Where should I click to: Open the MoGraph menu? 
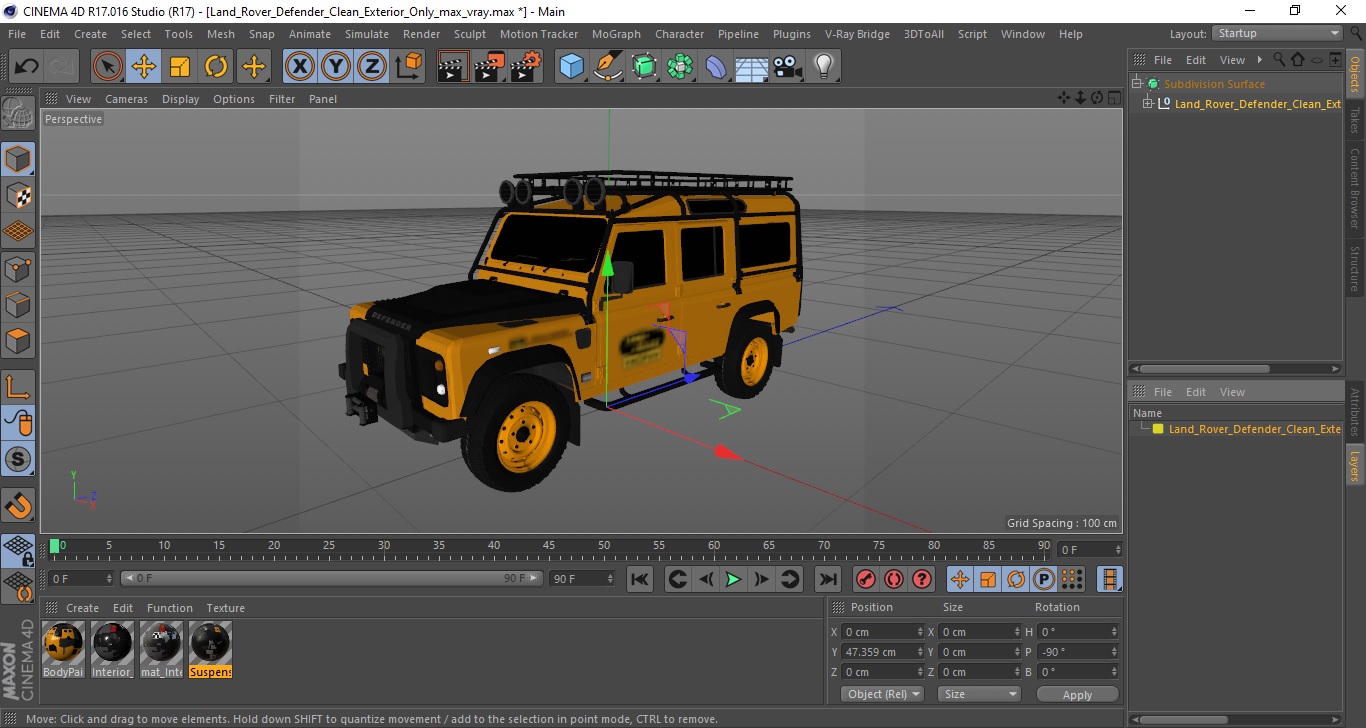(x=616, y=34)
